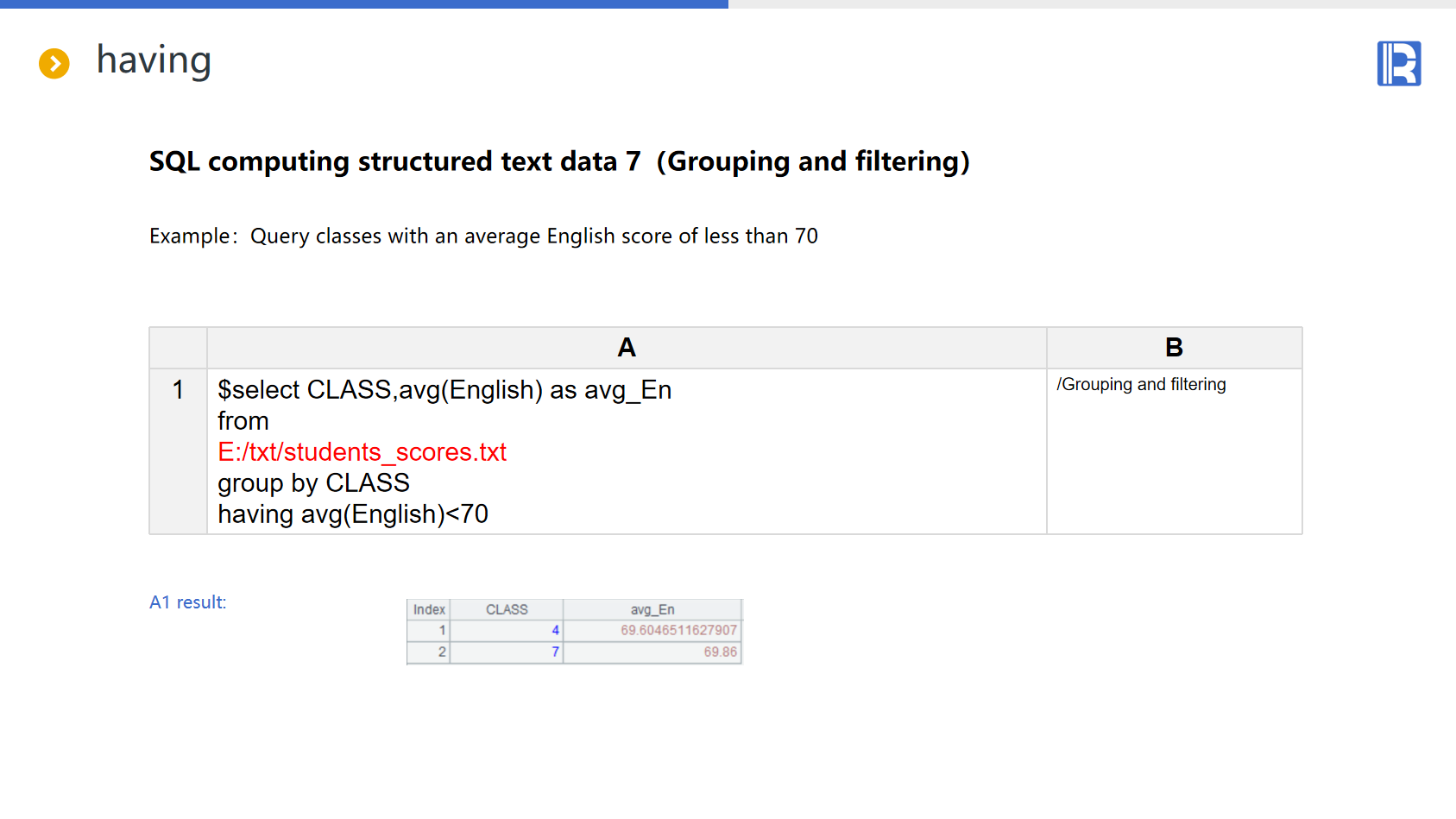The image size is (1456, 819).
Task: Click the Grouping and filtering heading
Action: tap(559, 161)
